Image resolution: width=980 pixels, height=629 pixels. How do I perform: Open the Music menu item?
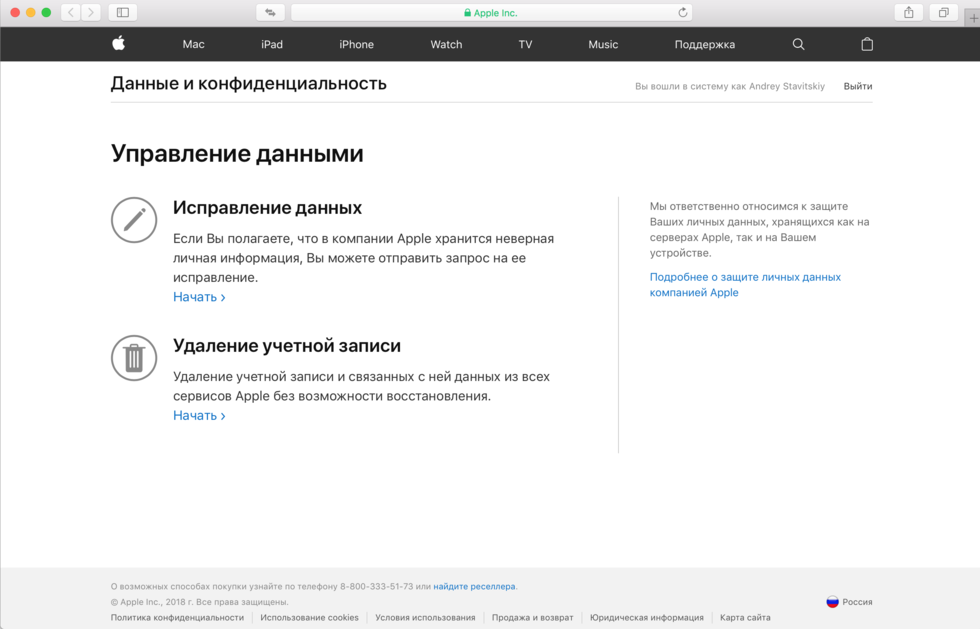(603, 44)
